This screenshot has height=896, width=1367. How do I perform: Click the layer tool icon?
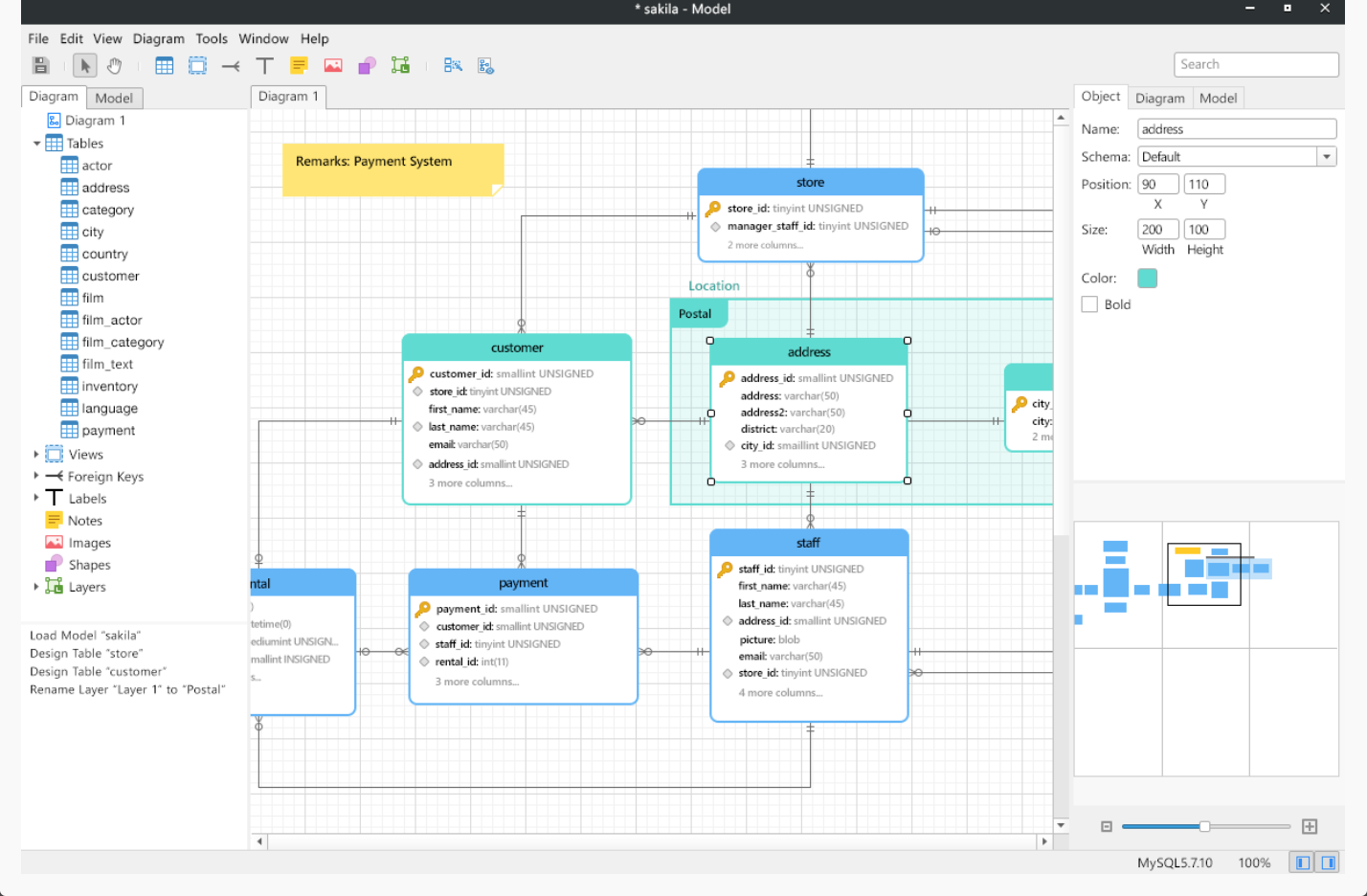pyautogui.click(x=400, y=65)
